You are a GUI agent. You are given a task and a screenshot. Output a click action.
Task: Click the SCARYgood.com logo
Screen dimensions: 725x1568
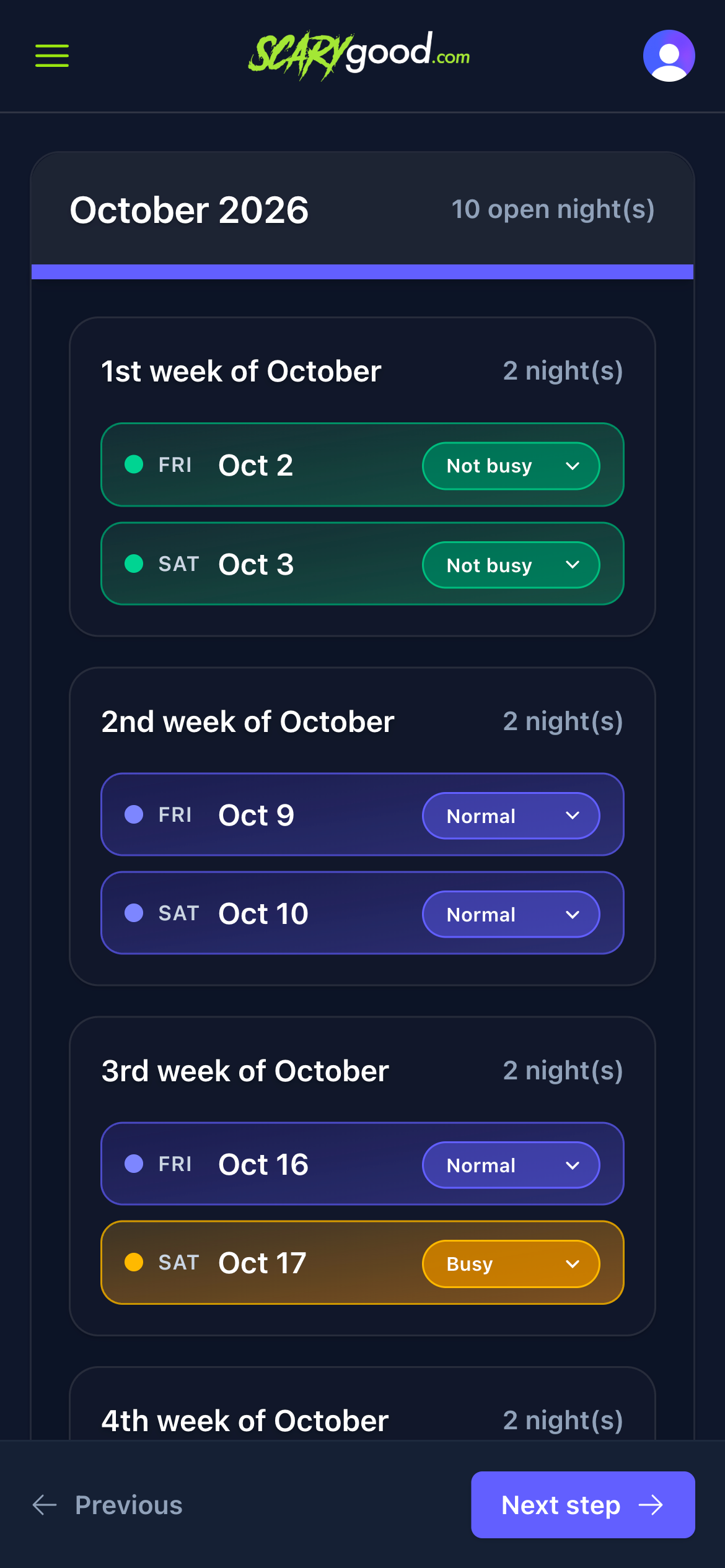(x=359, y=54)
